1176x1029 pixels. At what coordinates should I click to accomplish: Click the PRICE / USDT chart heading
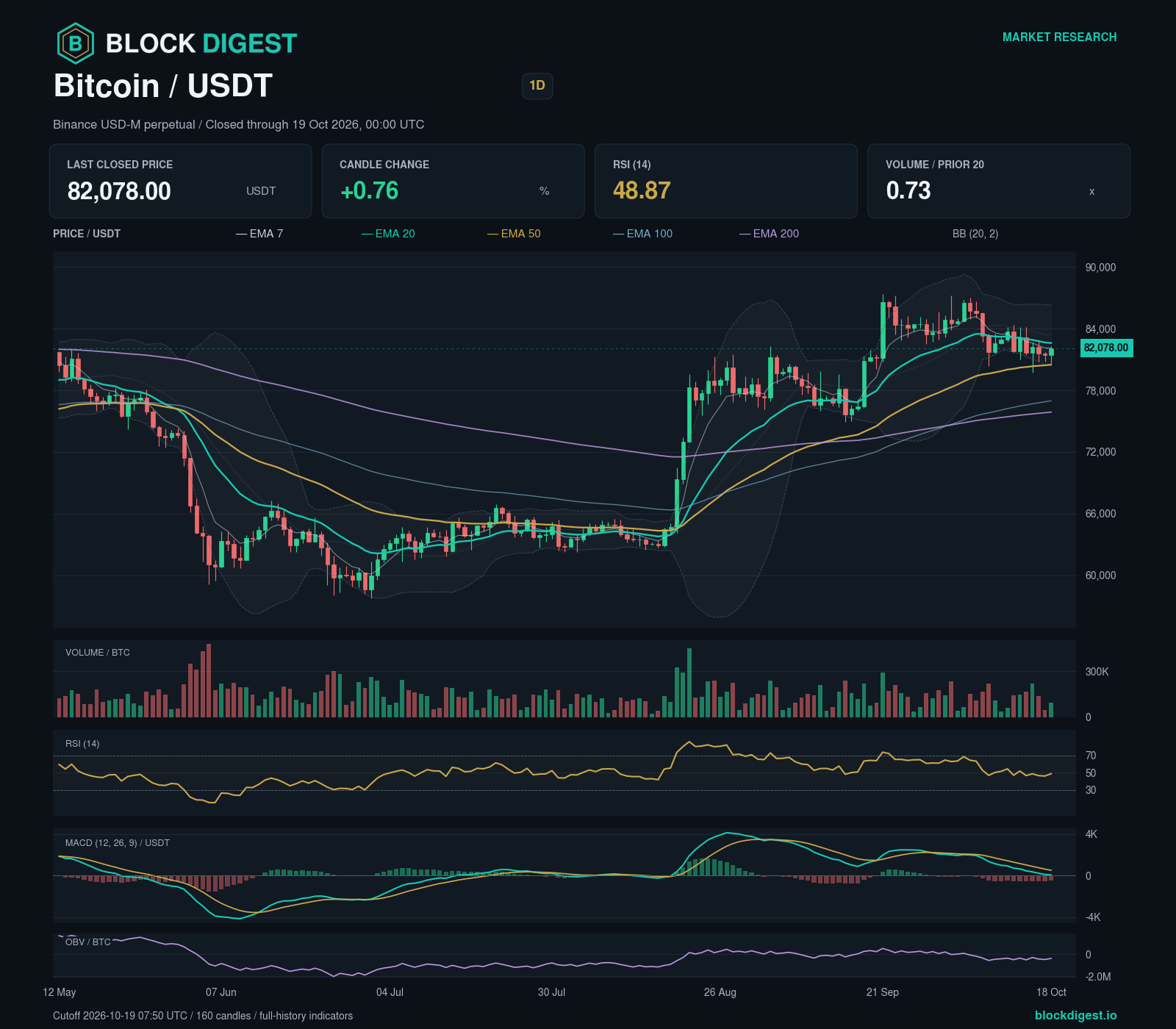(x=87, y=234)
